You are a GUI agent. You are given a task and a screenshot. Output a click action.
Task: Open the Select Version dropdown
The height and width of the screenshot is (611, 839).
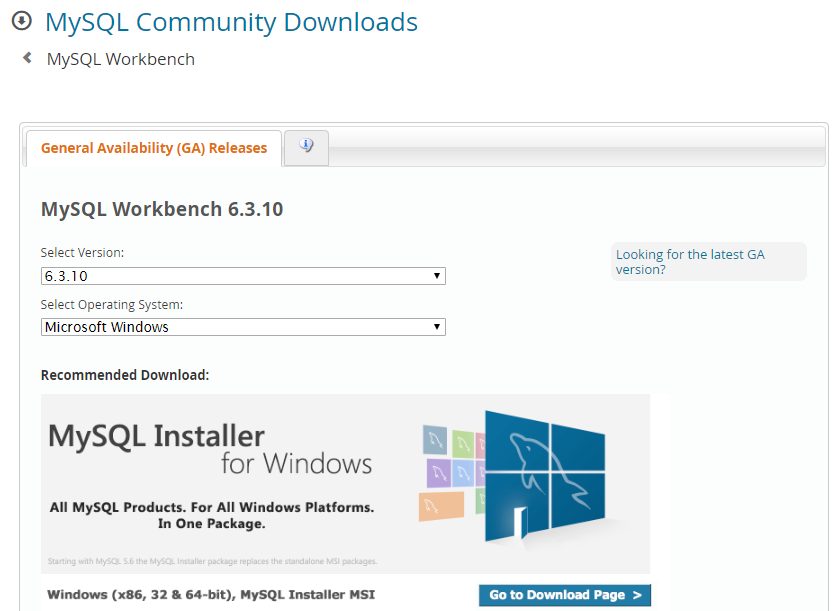tap(240, 275)
